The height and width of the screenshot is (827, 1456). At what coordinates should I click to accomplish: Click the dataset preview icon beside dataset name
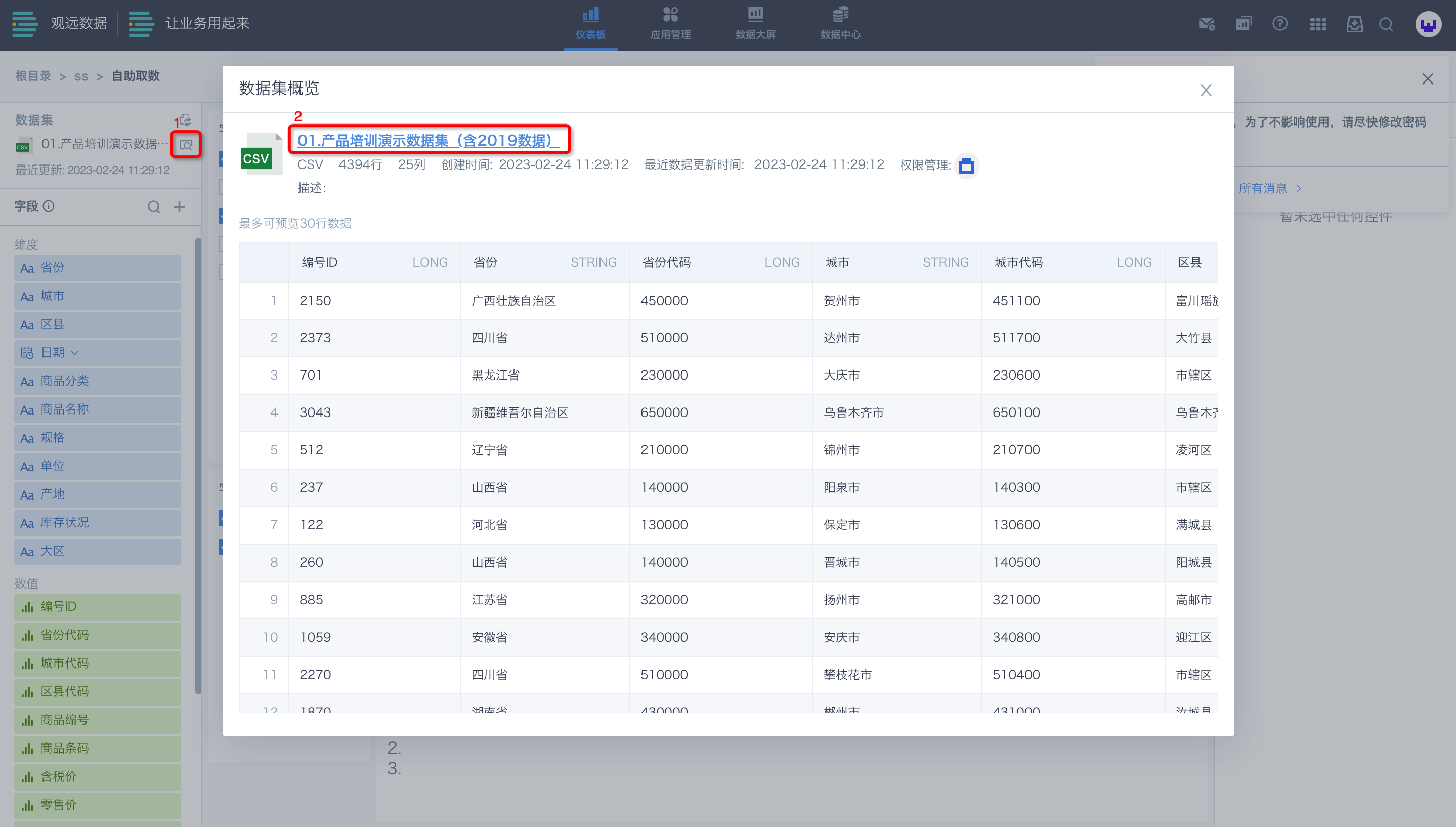pyautogui.click(x=186, y=145)
